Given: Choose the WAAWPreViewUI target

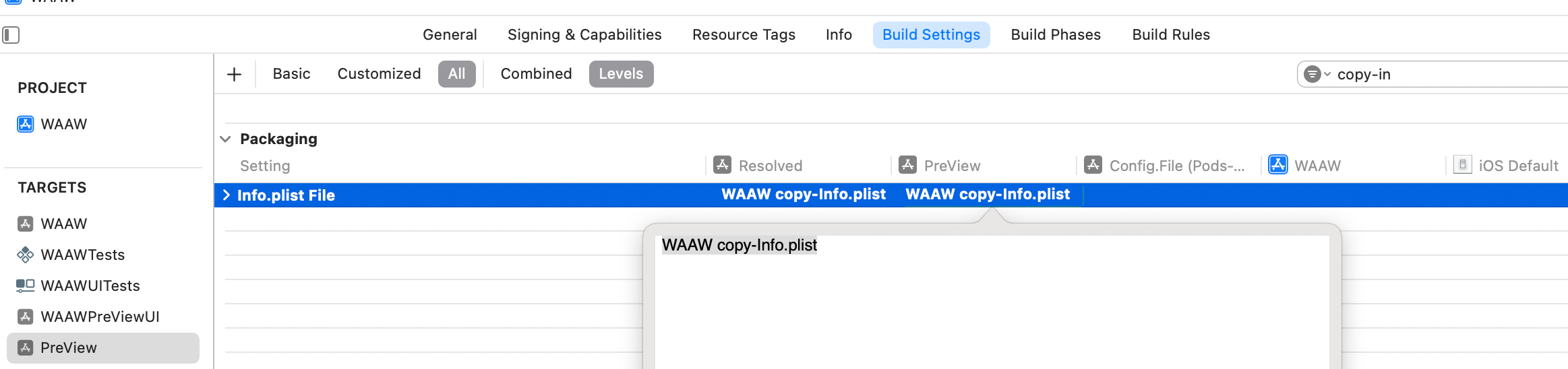Looking at the screenshot, I should [x=100, y=316].
